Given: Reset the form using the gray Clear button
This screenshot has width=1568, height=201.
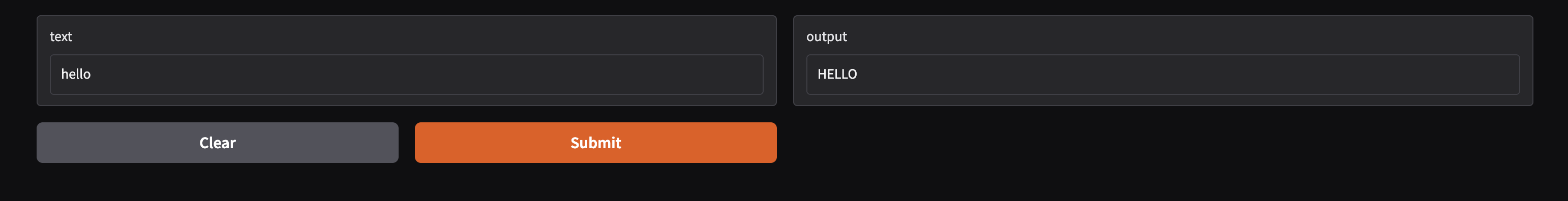Looking at the screenshot, I should coord(217,143).
